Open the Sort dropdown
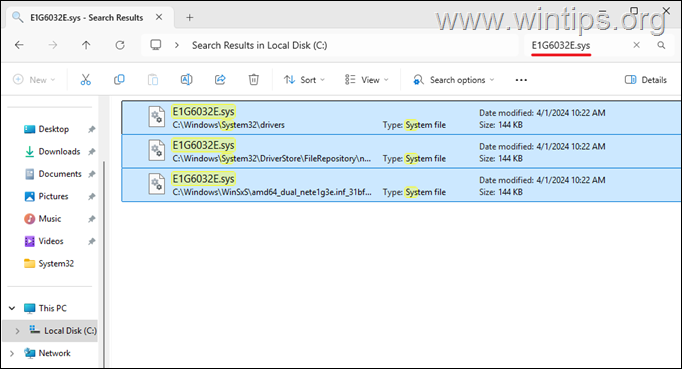This screenshot has width=682, height=369. [x=304, y=80]
